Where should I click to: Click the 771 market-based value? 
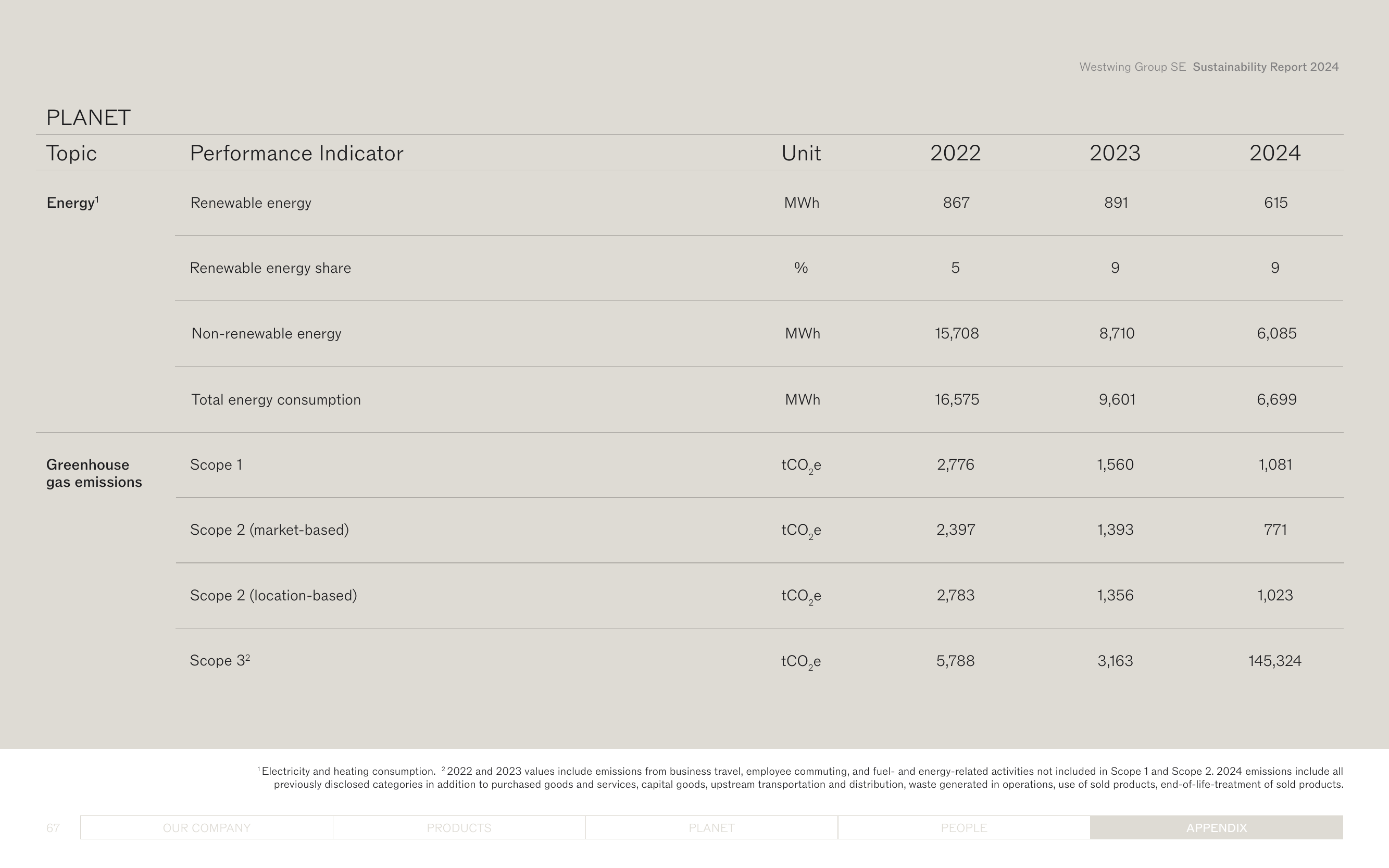click(1275, 530)
